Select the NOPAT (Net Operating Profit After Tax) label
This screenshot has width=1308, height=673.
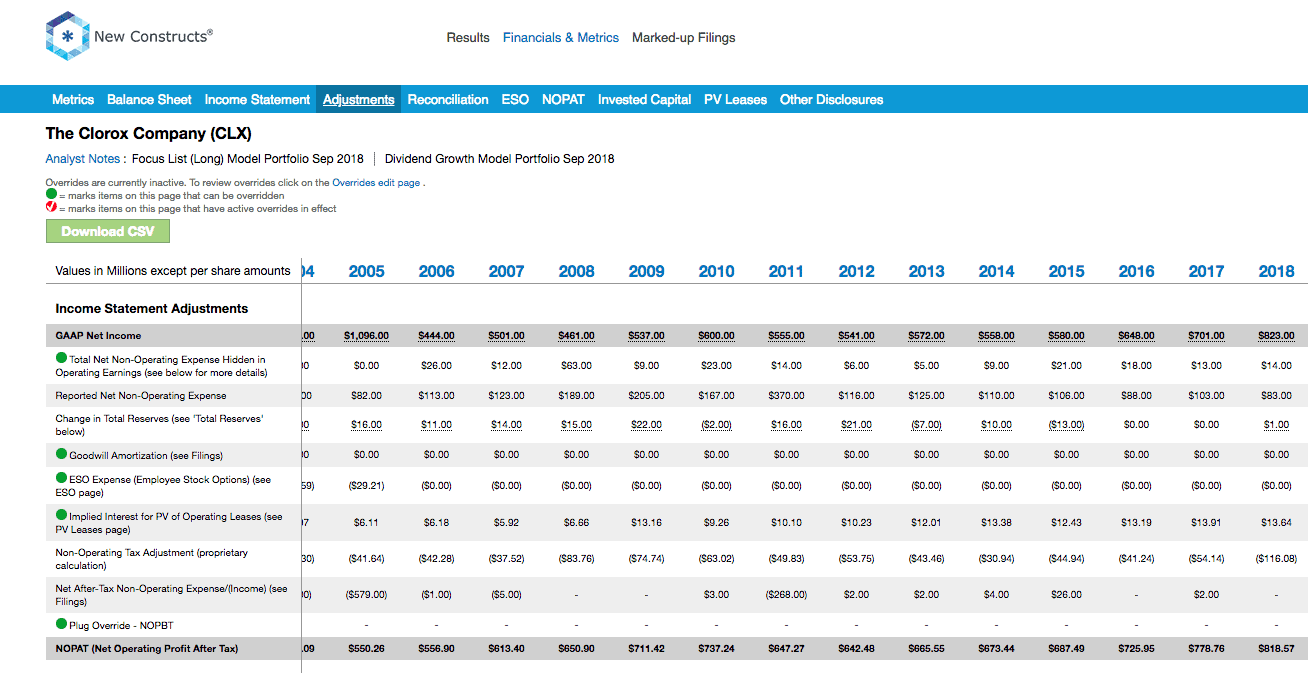coord(147,649)
